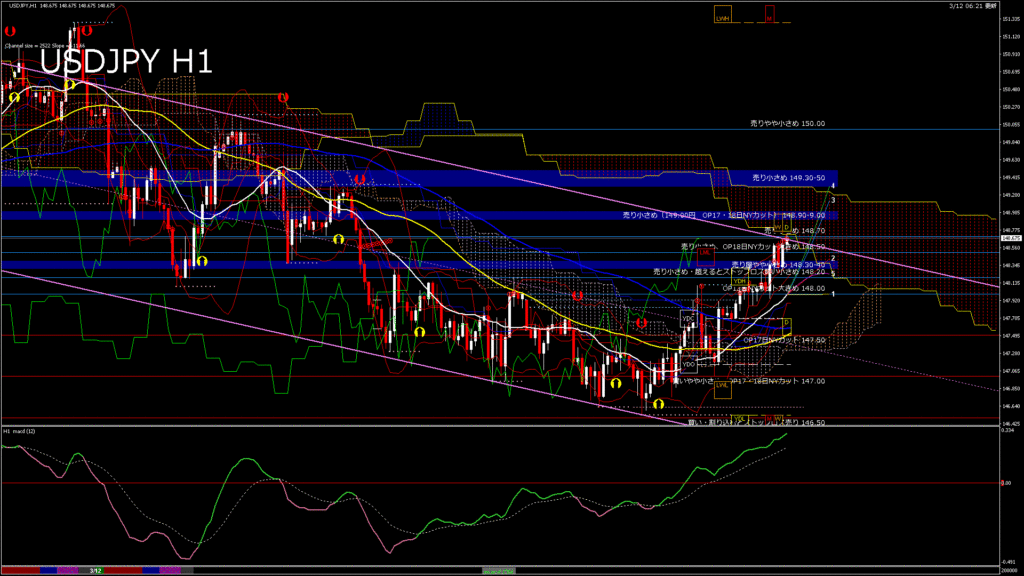Click the OP17日NYカット 147.50 label

tap(784, 340)
